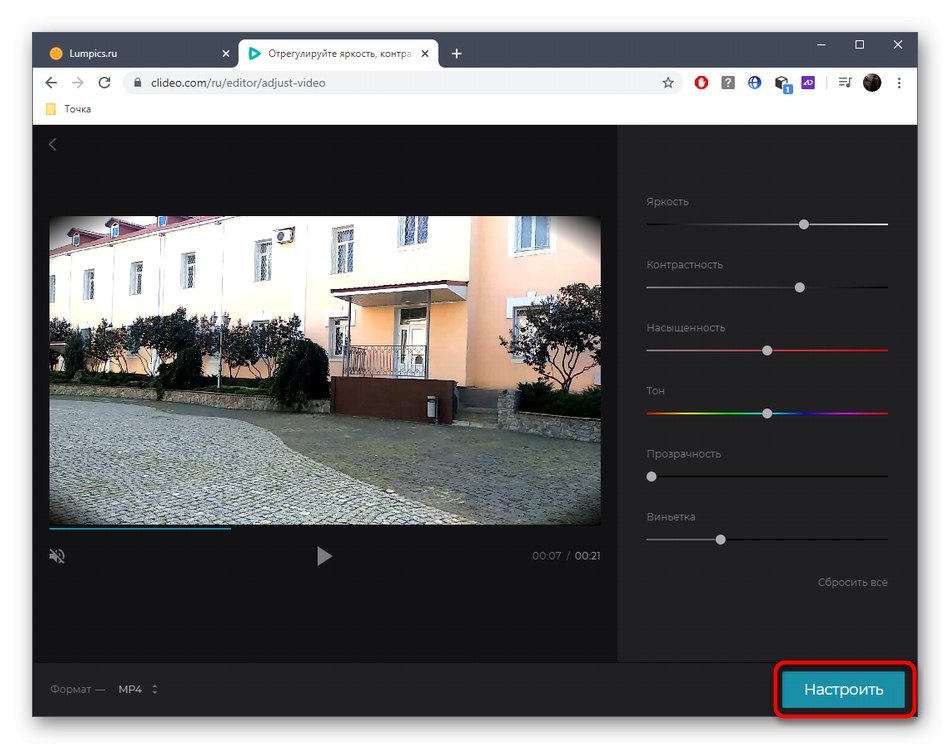
Task: Open the cube extension with badge
Action: [x=782, y=84]
